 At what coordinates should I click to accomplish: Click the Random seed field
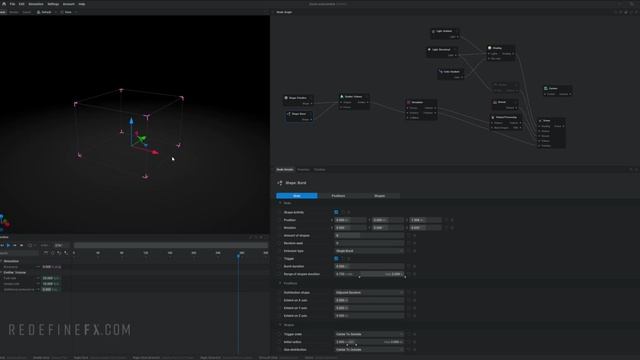369,243
